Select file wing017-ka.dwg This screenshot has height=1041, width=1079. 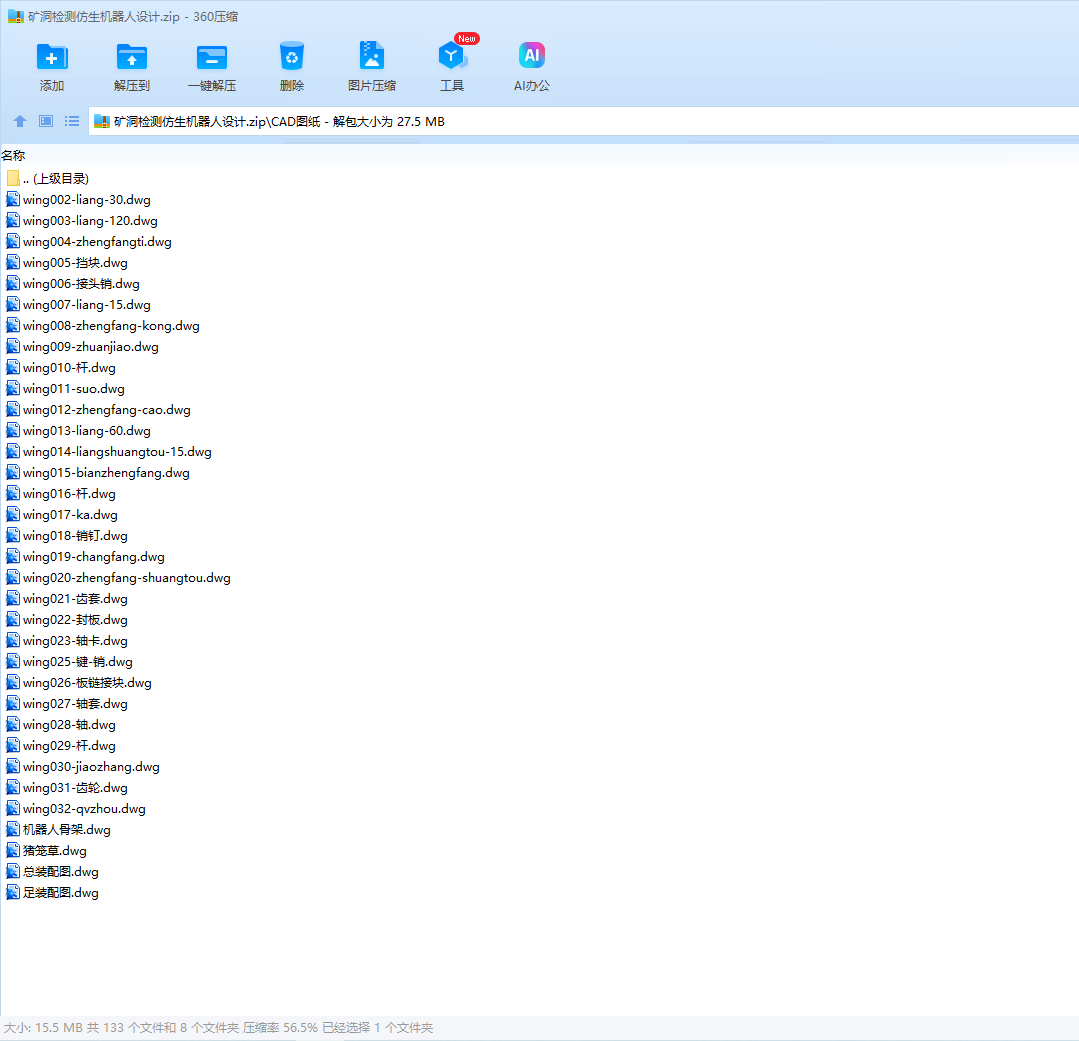tap(62, 515)
